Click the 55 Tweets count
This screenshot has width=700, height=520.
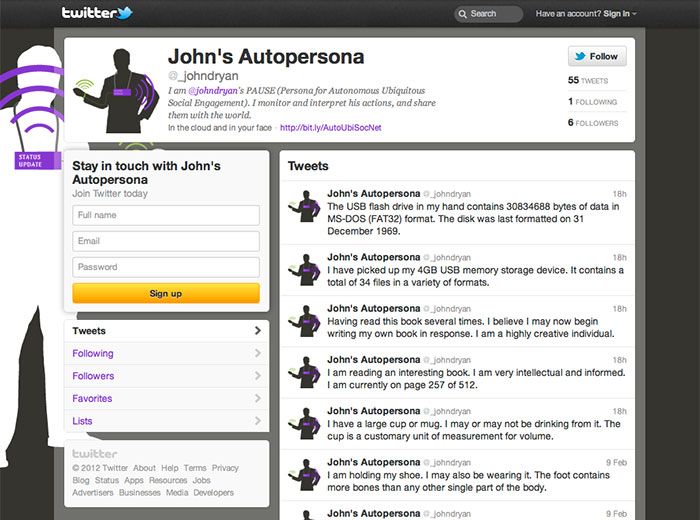click(588, 80)
